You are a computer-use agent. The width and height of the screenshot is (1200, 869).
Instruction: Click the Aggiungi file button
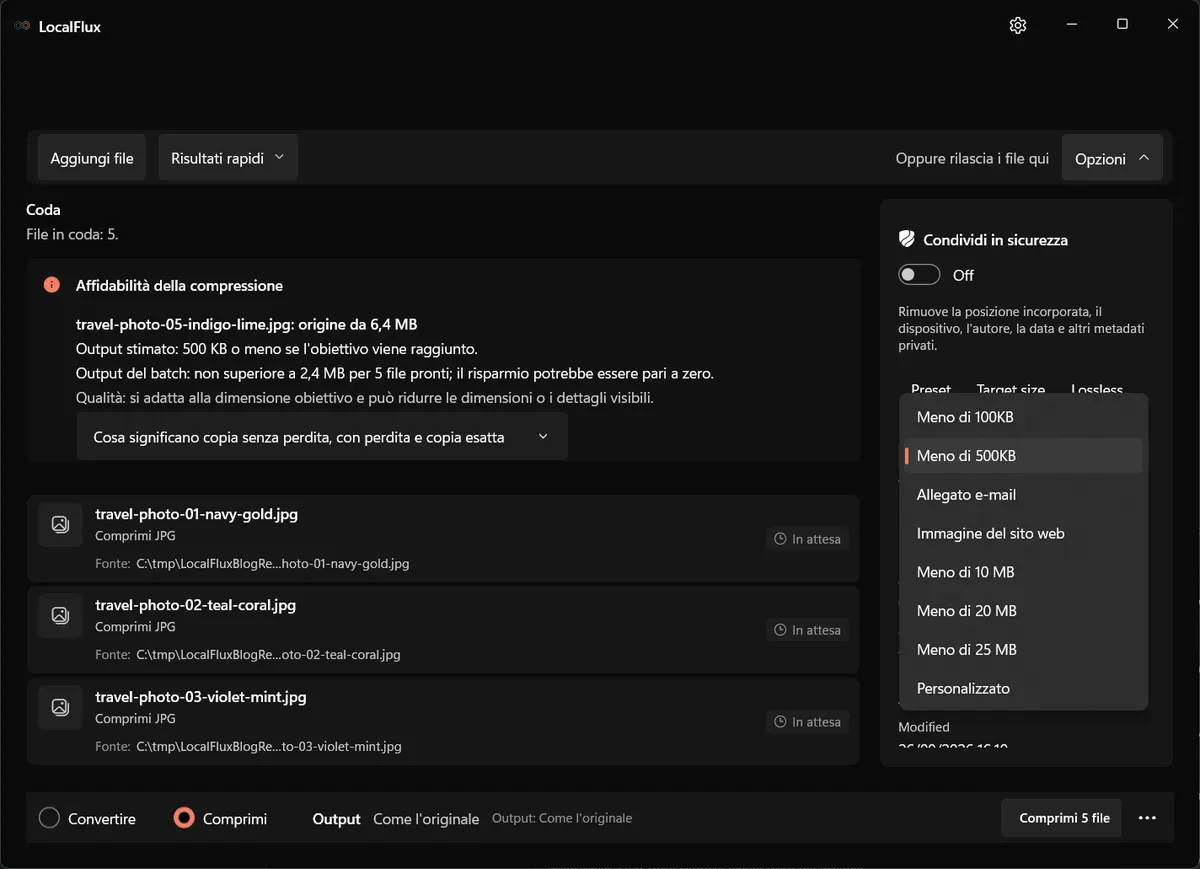point(92,158)
